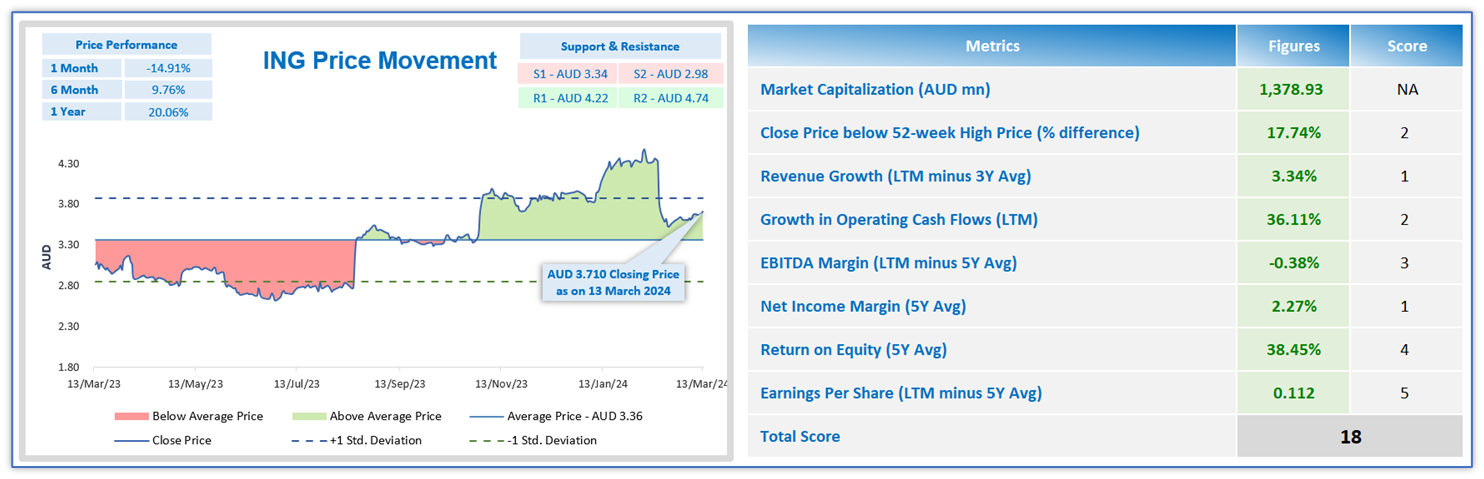Screen dimensions: 1484x479
Task: Click the -1 Std. Deviation legend entry
Action: pyautogui.click(x=532, y=440)
